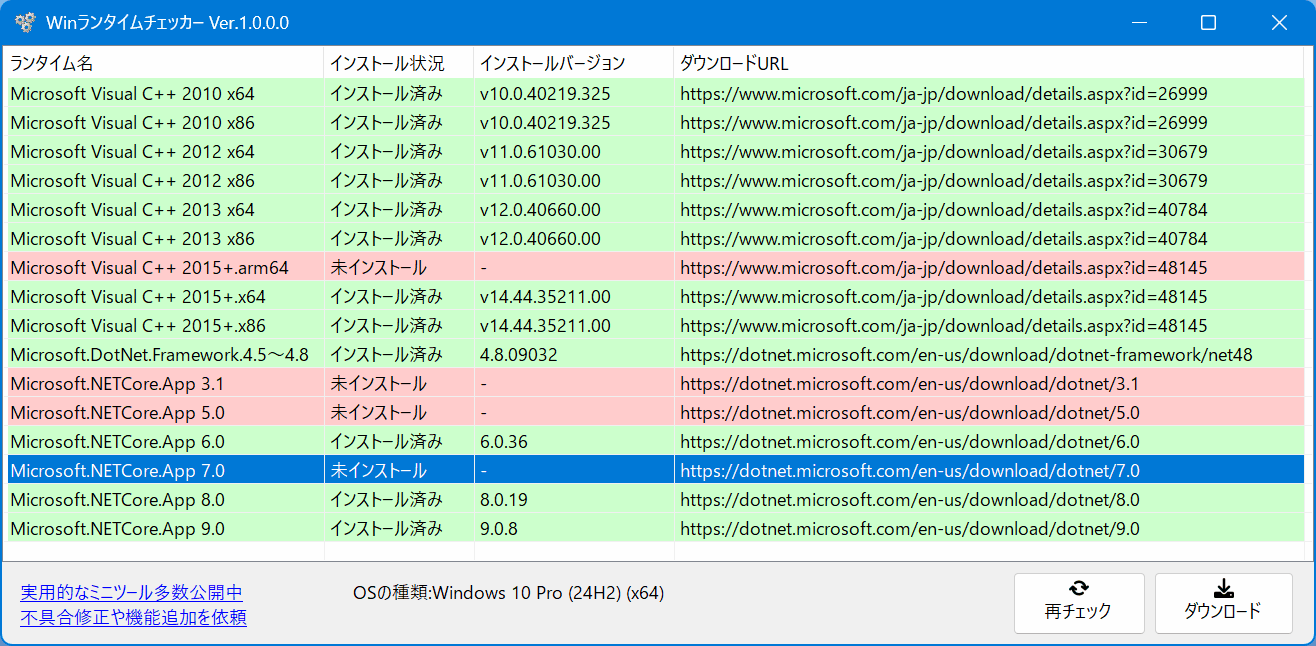Select Microsoft Visual C++ 2012 x64 row
Screen dimensions: 1316x646
655,152
